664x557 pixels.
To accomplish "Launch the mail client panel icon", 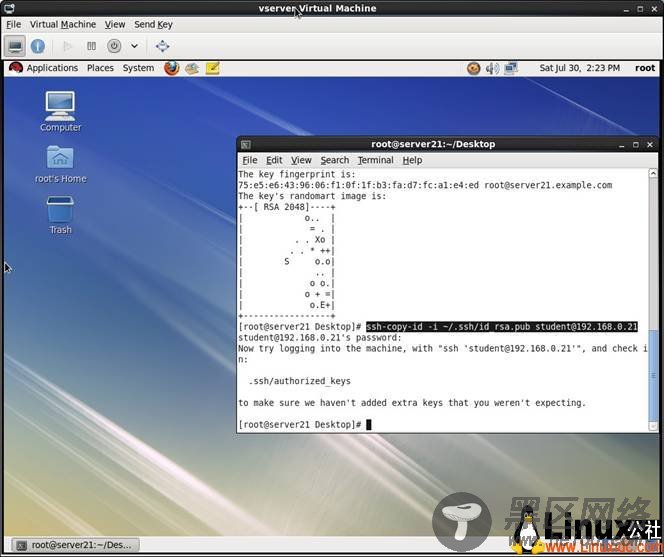I will click(x=192, y=68).
